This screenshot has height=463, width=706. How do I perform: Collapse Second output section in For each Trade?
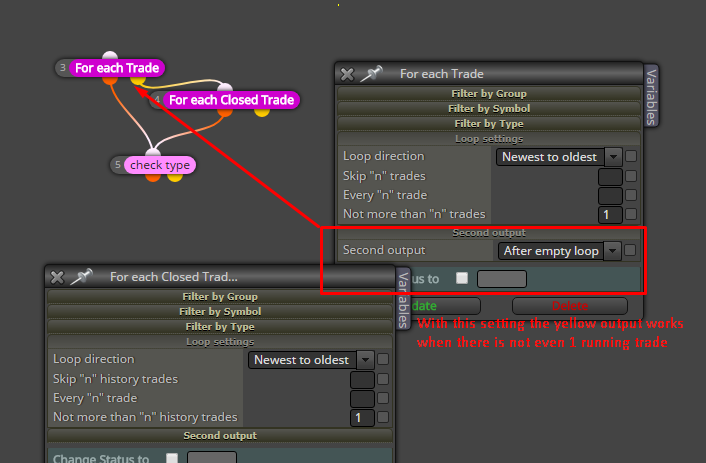489,233
